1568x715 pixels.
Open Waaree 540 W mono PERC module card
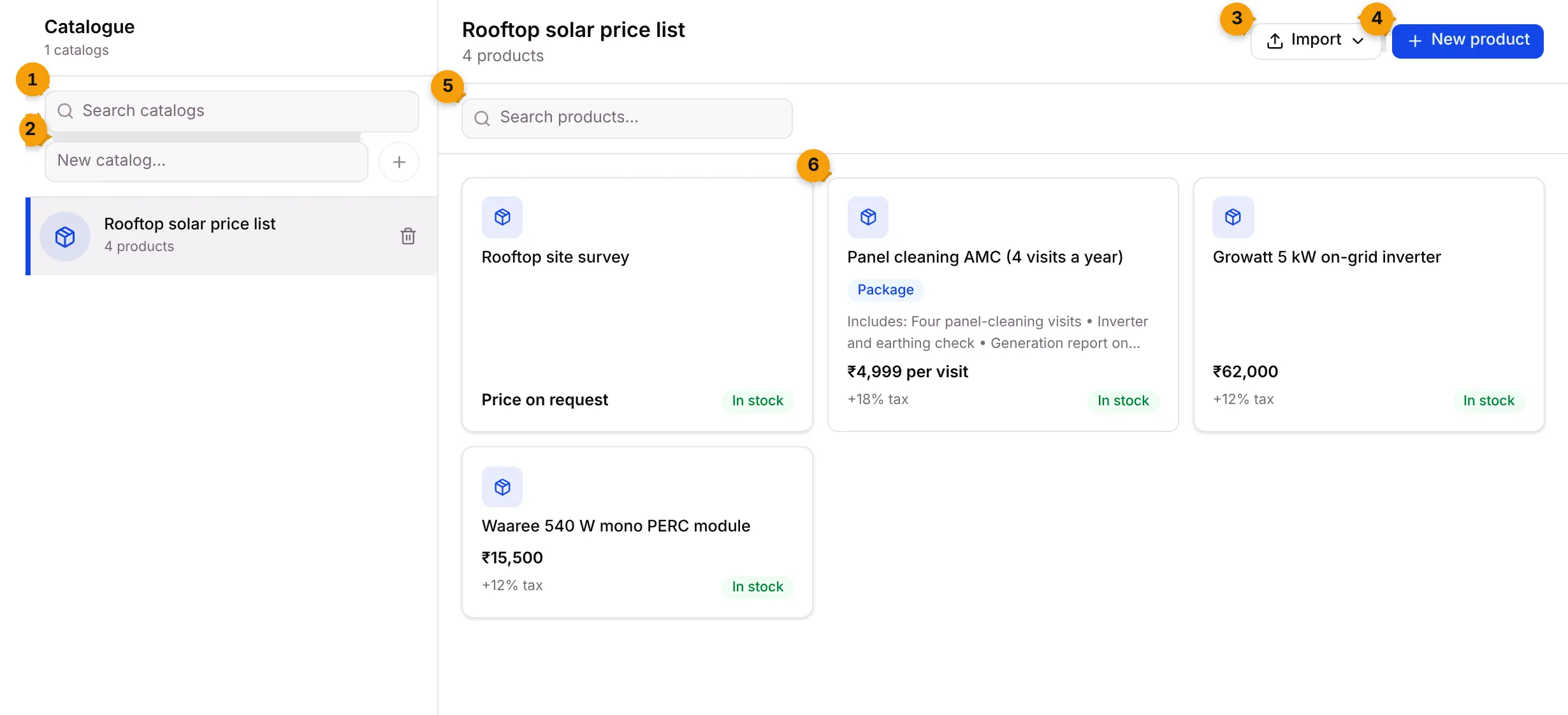(637, 532)
